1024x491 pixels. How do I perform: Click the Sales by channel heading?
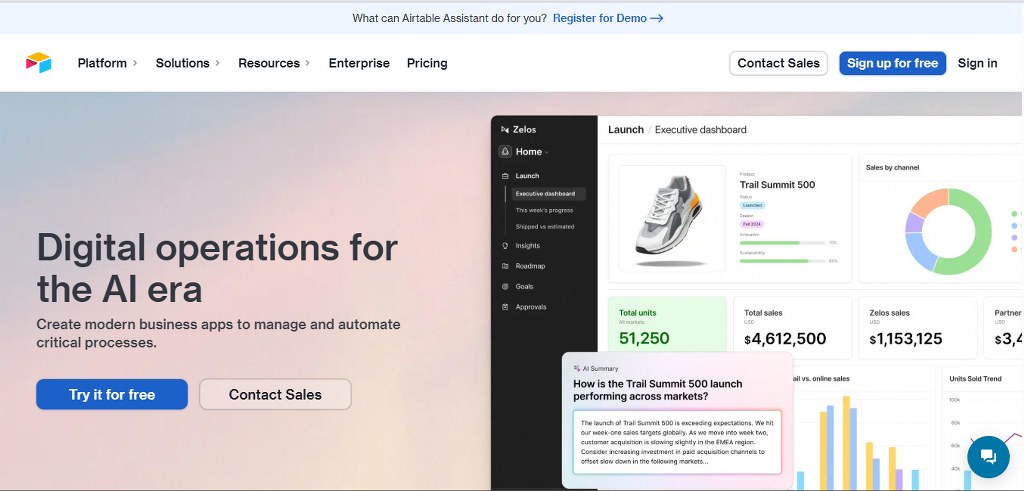click(x=892, y=168)
